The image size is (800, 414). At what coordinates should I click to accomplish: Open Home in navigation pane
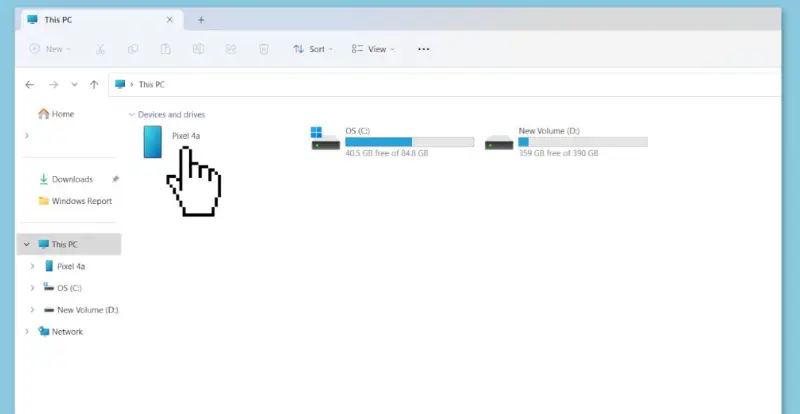[x=56, y=114]
